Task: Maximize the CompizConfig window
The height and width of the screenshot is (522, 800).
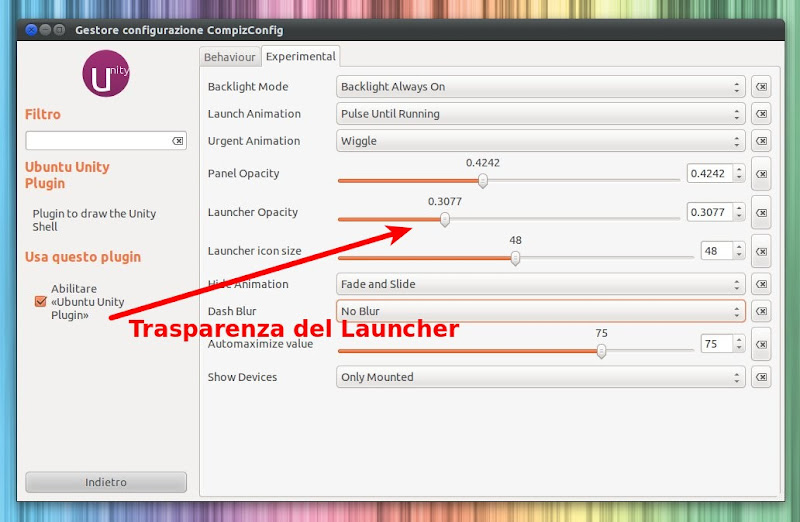Action: (x=59, y=30)
